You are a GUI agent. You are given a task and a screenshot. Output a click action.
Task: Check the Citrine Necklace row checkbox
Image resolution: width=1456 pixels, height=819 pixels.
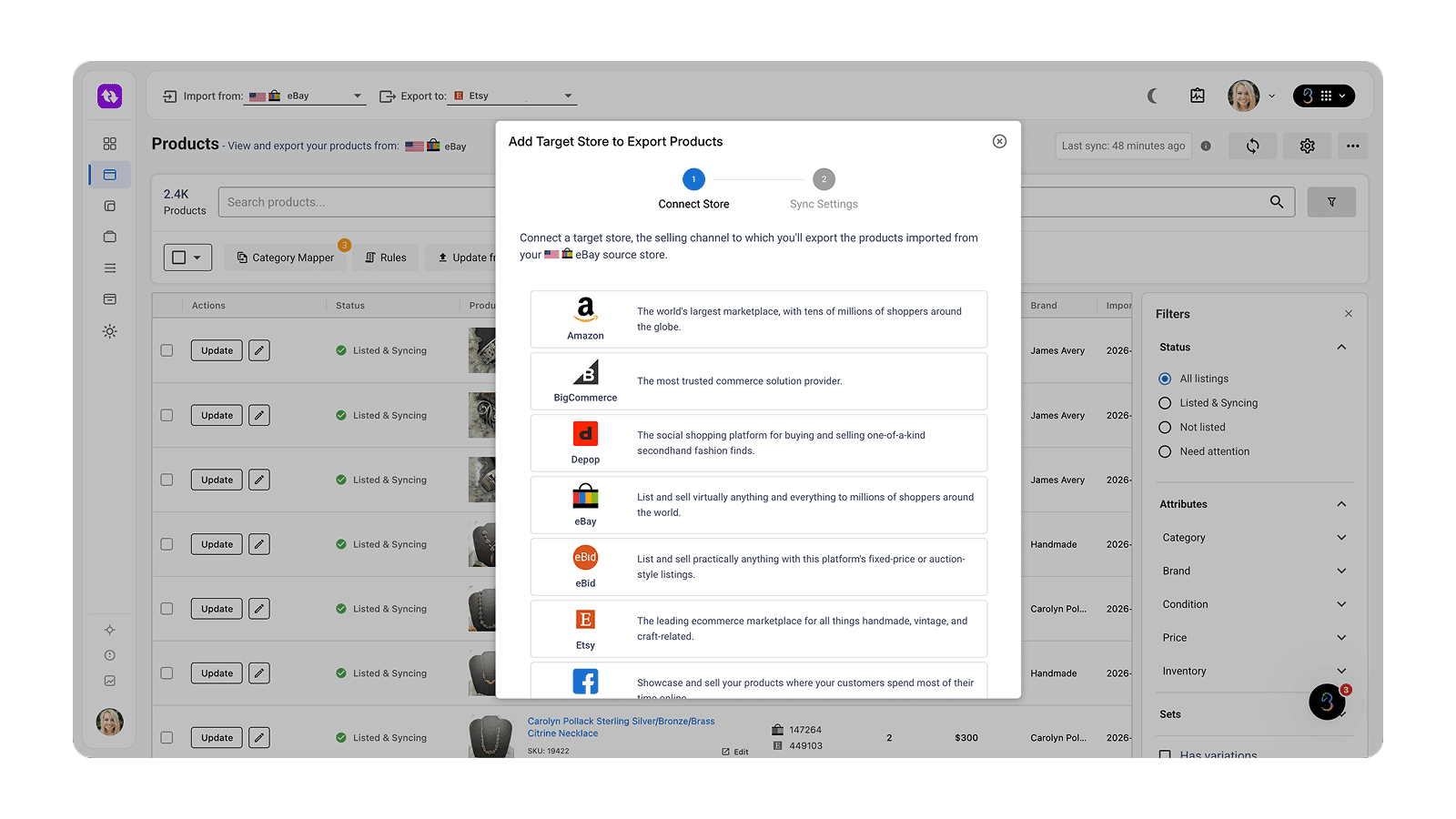click(x=167, y=738)
